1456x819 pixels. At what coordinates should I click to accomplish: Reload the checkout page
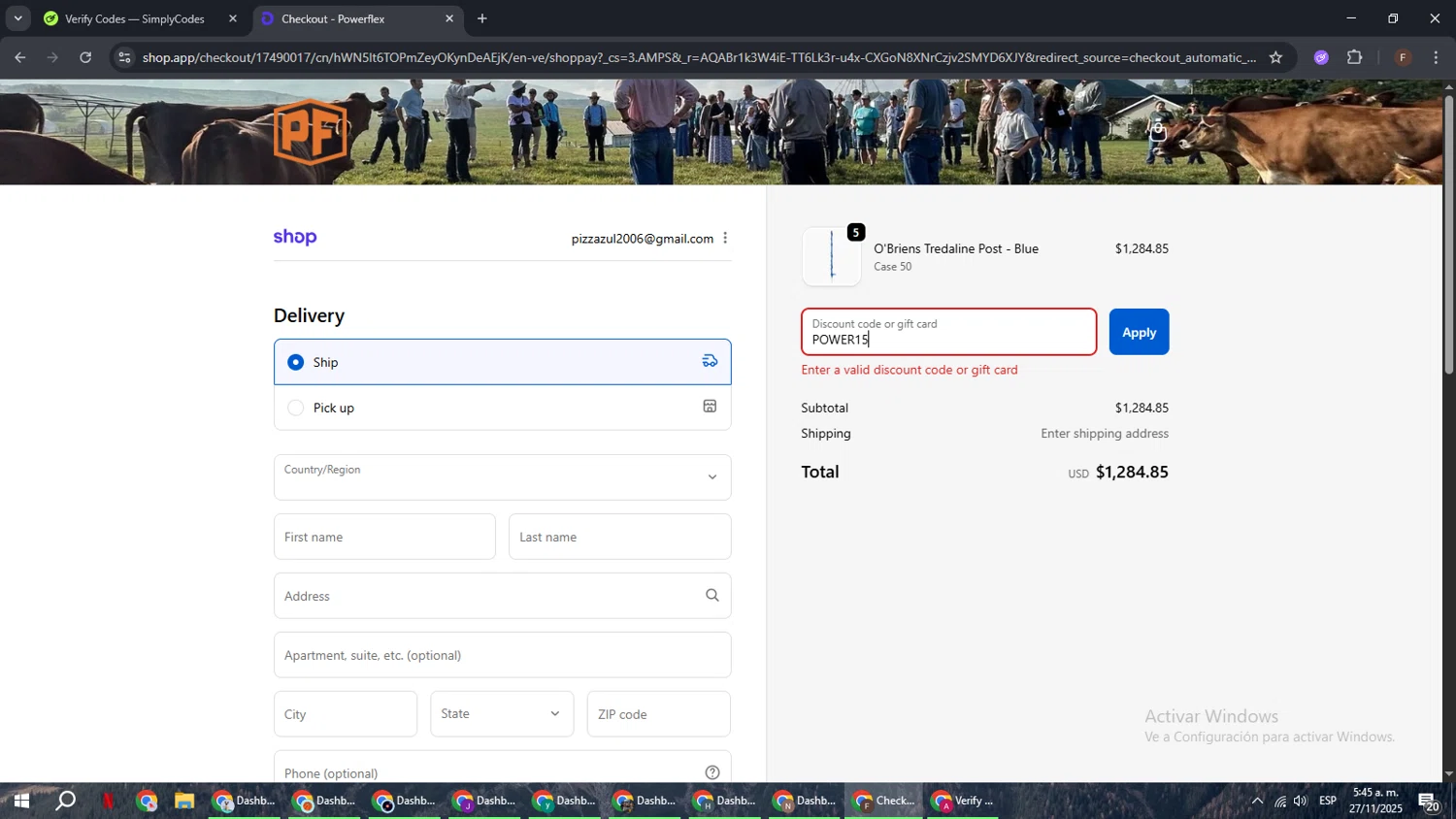[85, 57]
